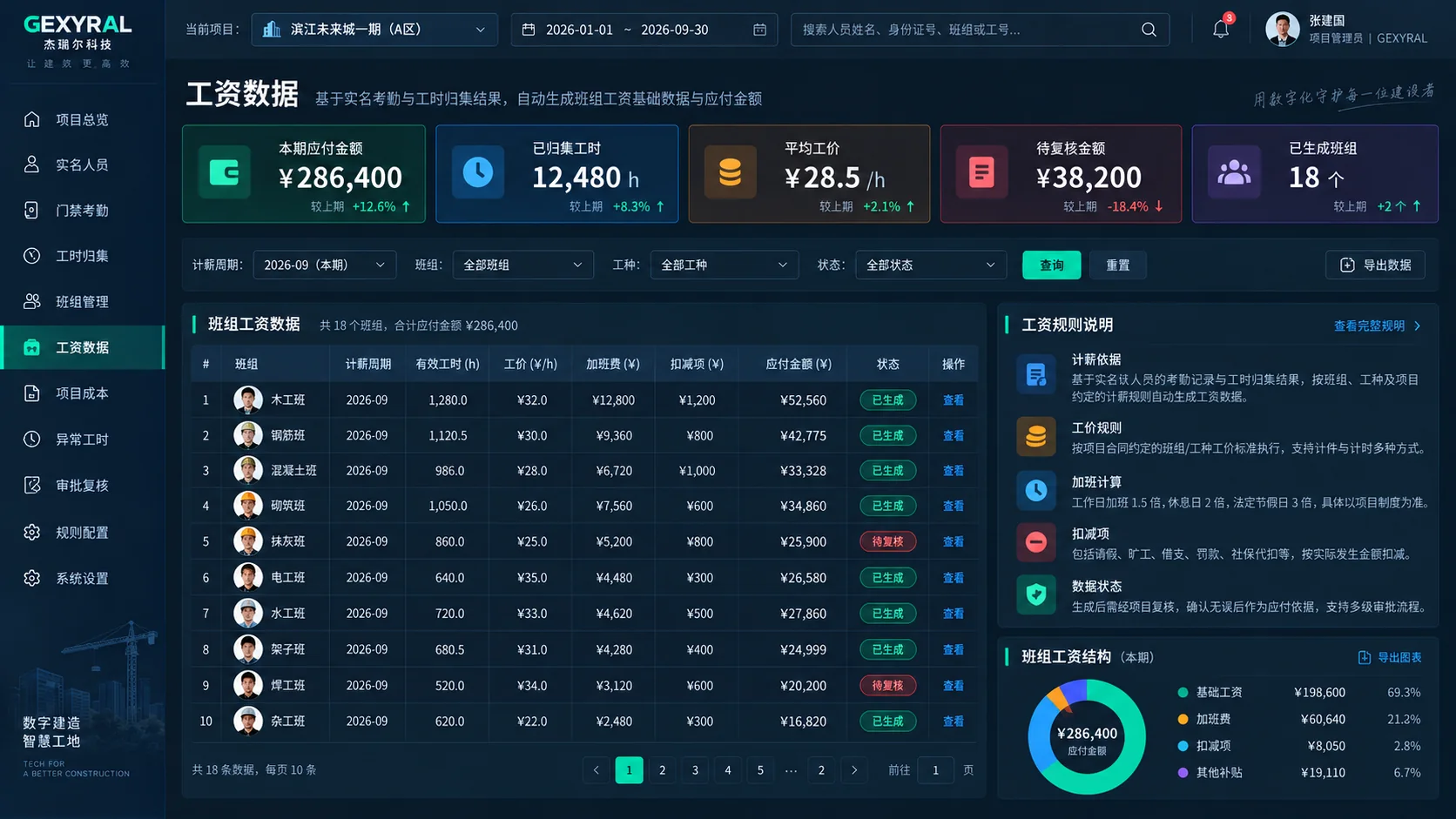Open 门禁考勤 in the sidebar

click(82, 211)
